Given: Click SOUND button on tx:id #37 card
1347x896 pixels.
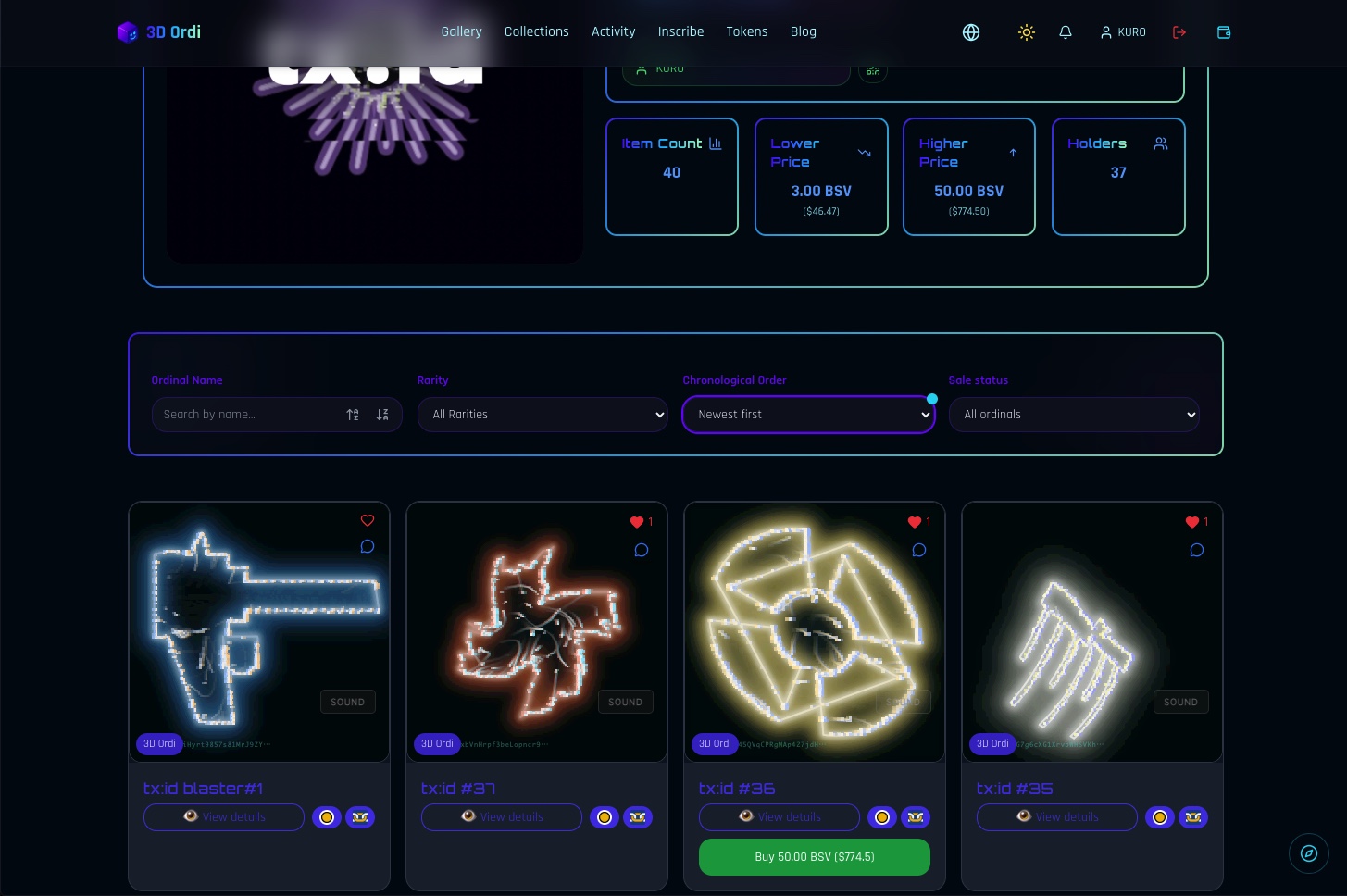Looking at the screenshot, I should (x=626, y=702).
